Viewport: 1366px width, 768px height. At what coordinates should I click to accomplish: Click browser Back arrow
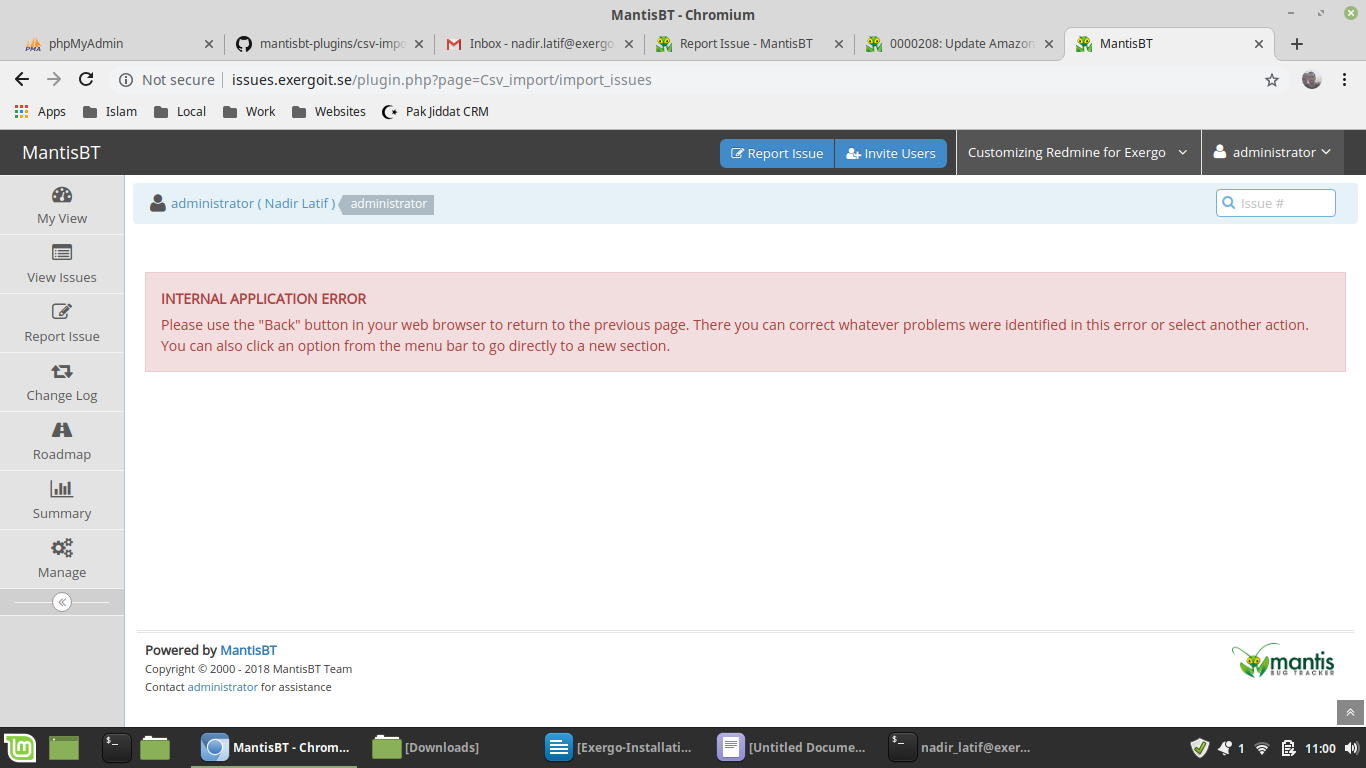pyautogui.click(x=22, y=80)
